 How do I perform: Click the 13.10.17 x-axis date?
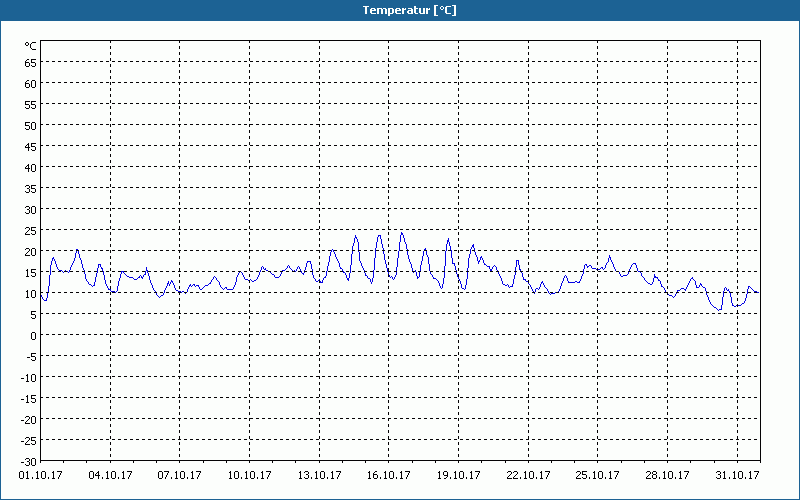pos(319,475)
